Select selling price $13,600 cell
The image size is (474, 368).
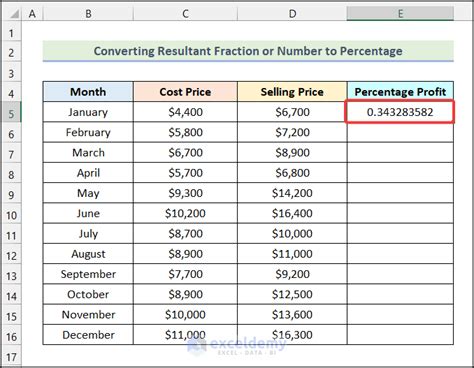coord(292,314)
